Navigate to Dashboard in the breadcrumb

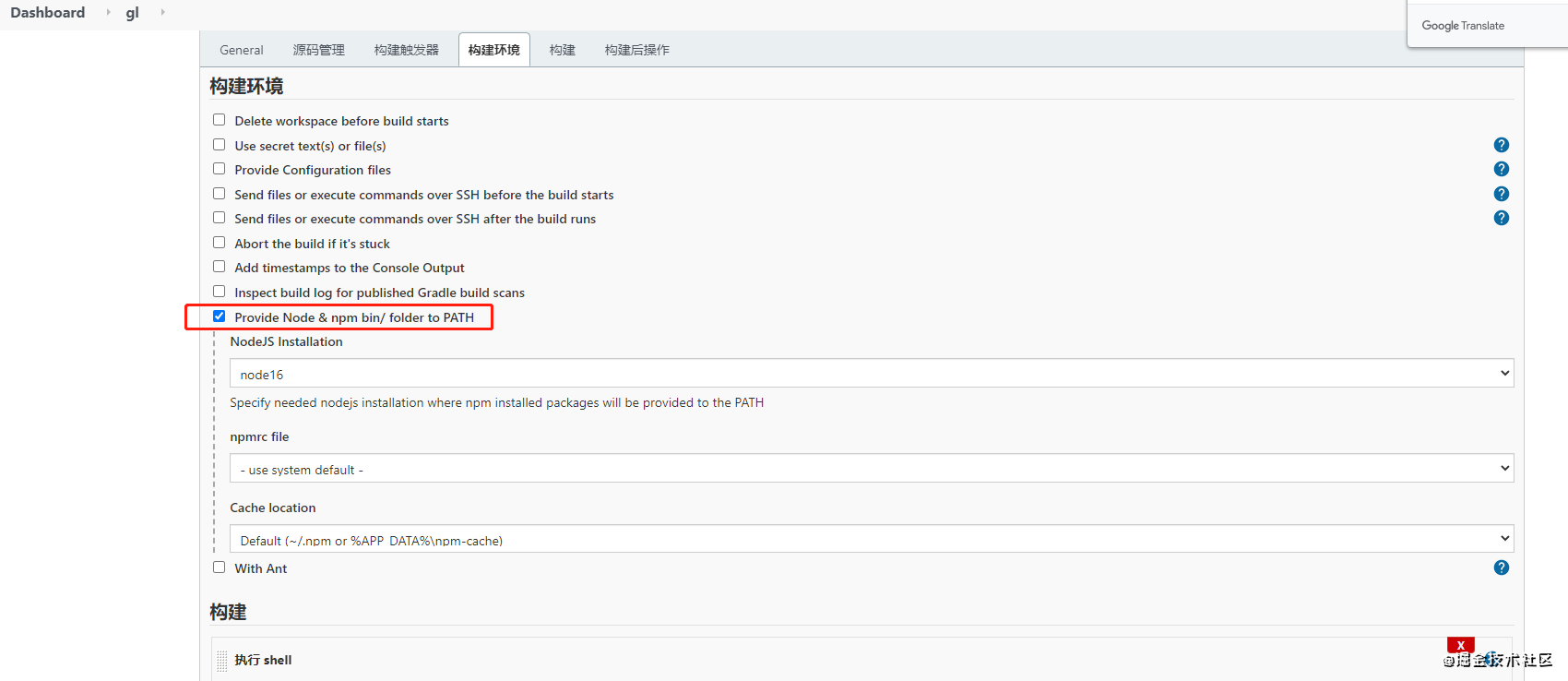(48, 12)
